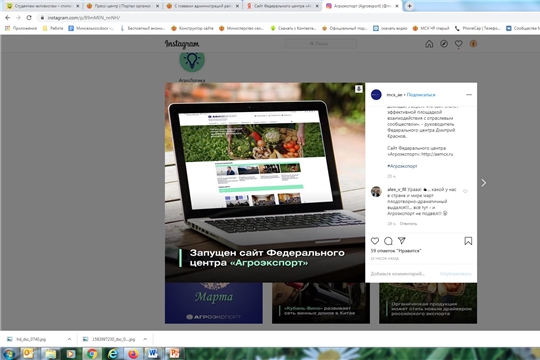The image size is (540, 360).
Task: Expand options for hd_dsc download item
Action: (x=69, y=339)
